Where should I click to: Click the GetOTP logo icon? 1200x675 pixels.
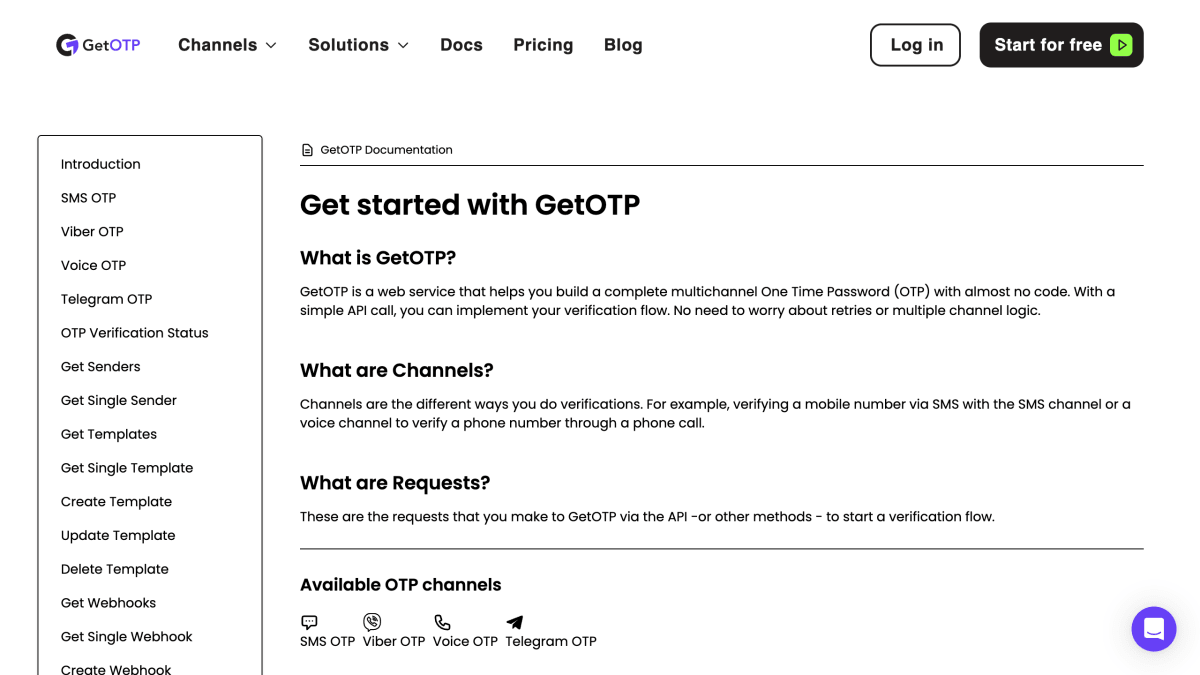click(67, 45)
